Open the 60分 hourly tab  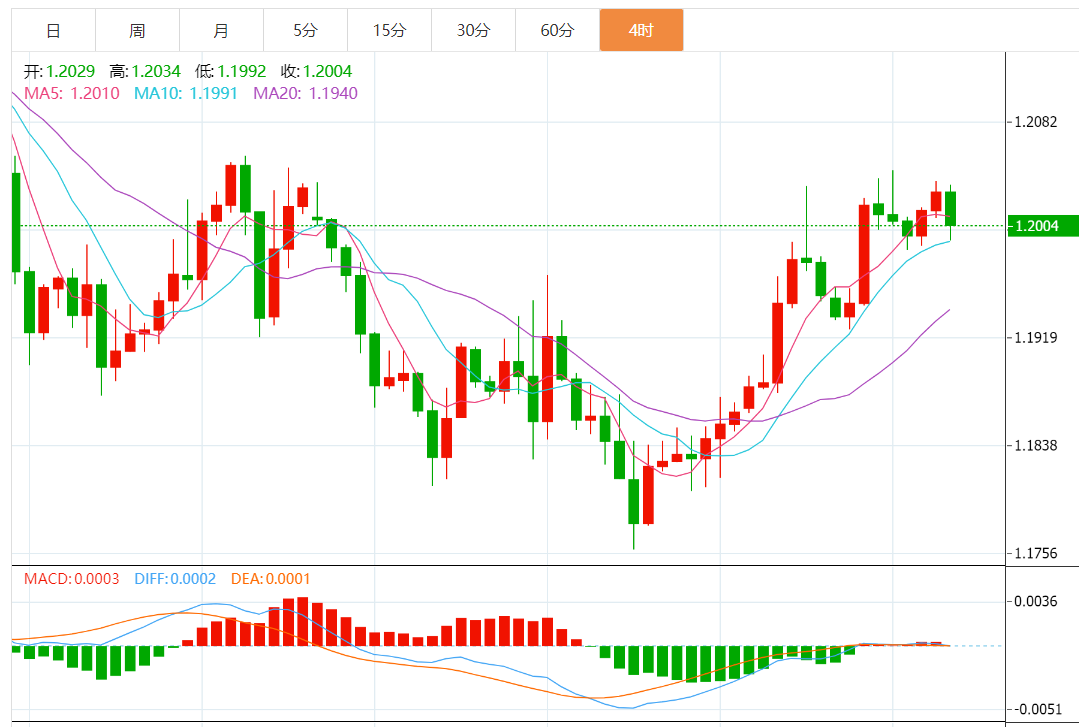tap(557, 30)
